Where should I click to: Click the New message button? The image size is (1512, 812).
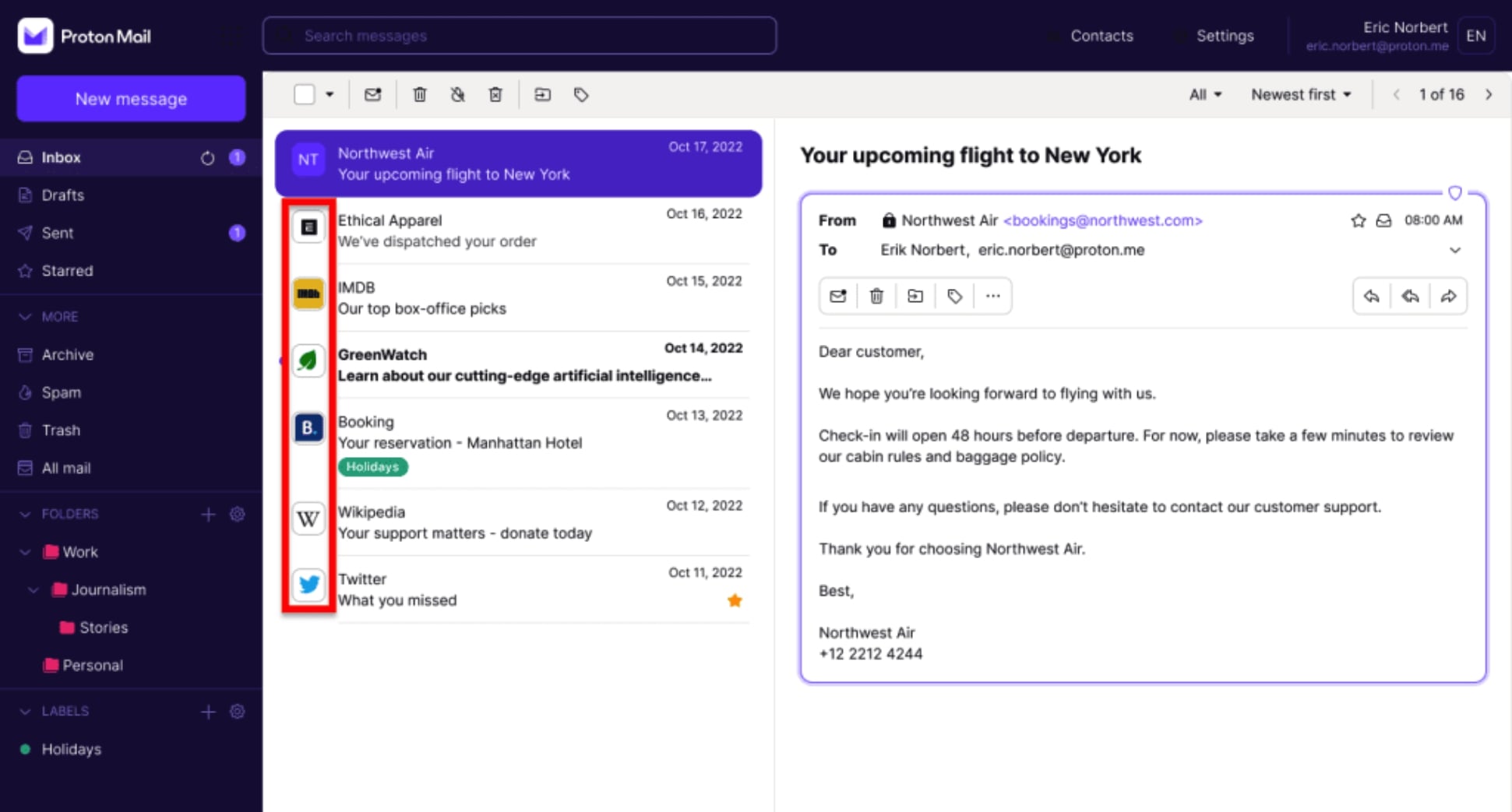(x=131, y=98)
